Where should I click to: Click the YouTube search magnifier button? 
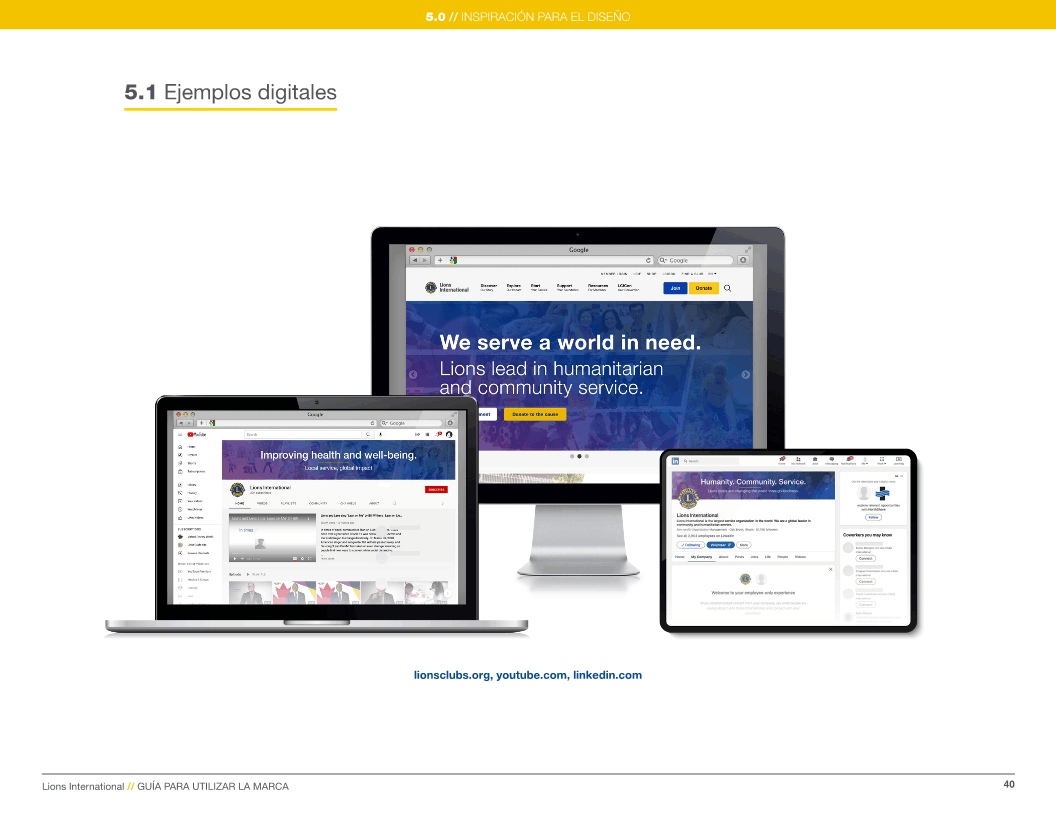point(368,434)
